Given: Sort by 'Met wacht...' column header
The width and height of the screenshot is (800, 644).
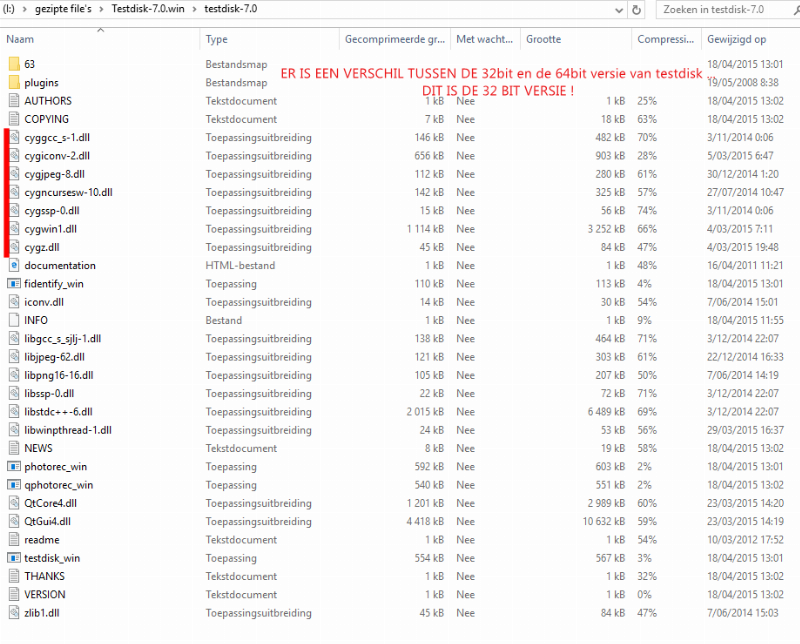Looking at the screenshot, I should [x=485, y=39].
